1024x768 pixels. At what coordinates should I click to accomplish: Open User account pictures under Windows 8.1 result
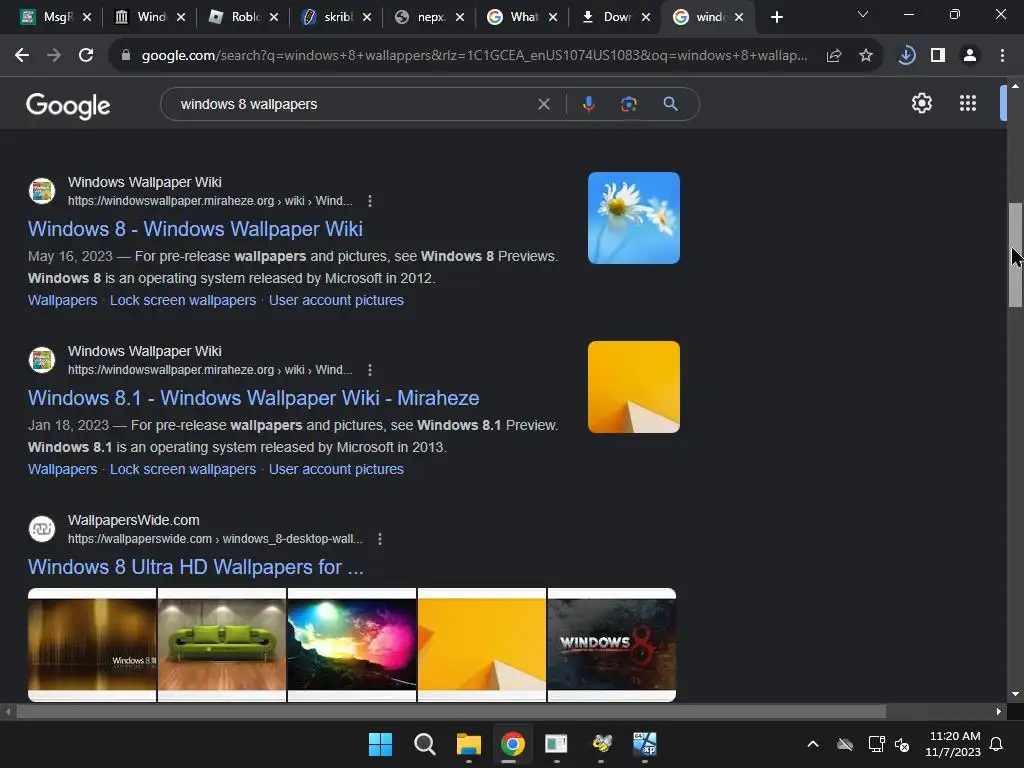[336, 470]
